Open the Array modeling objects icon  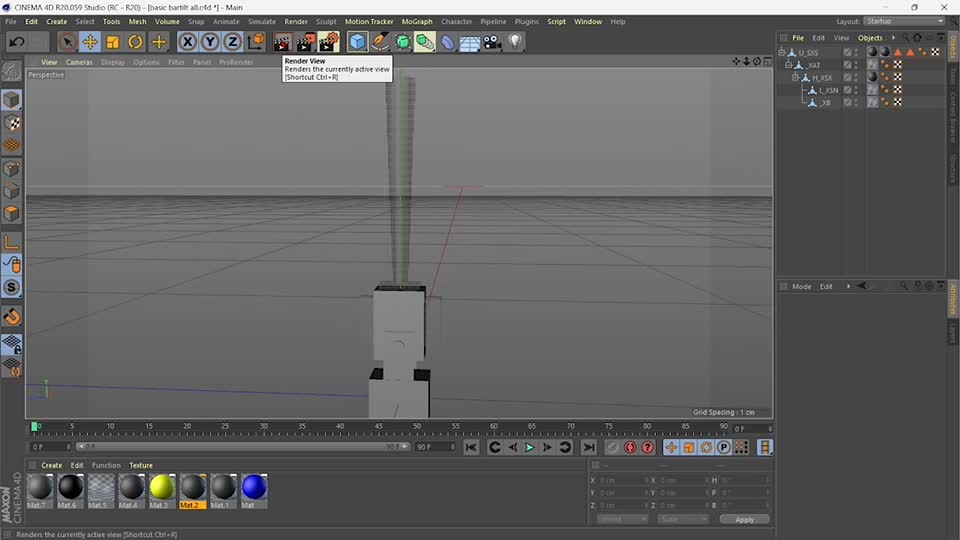(425, 42)
